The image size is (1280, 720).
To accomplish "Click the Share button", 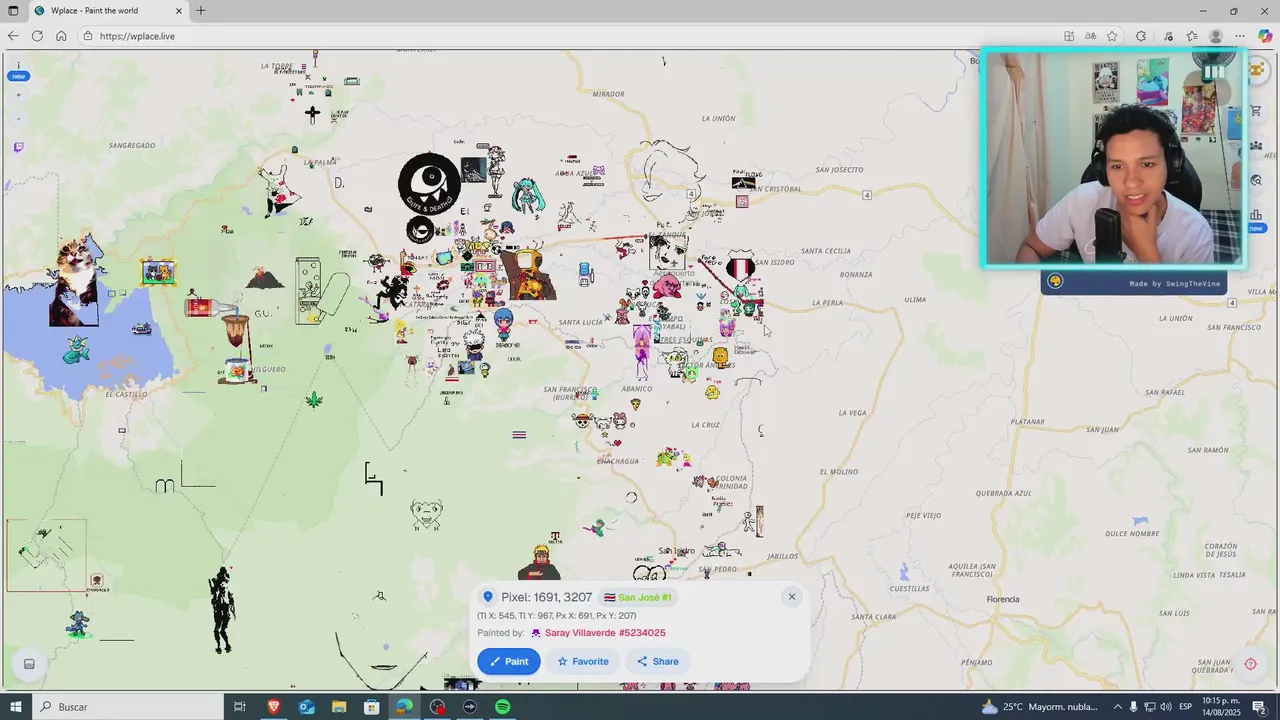I will [658, 661].
